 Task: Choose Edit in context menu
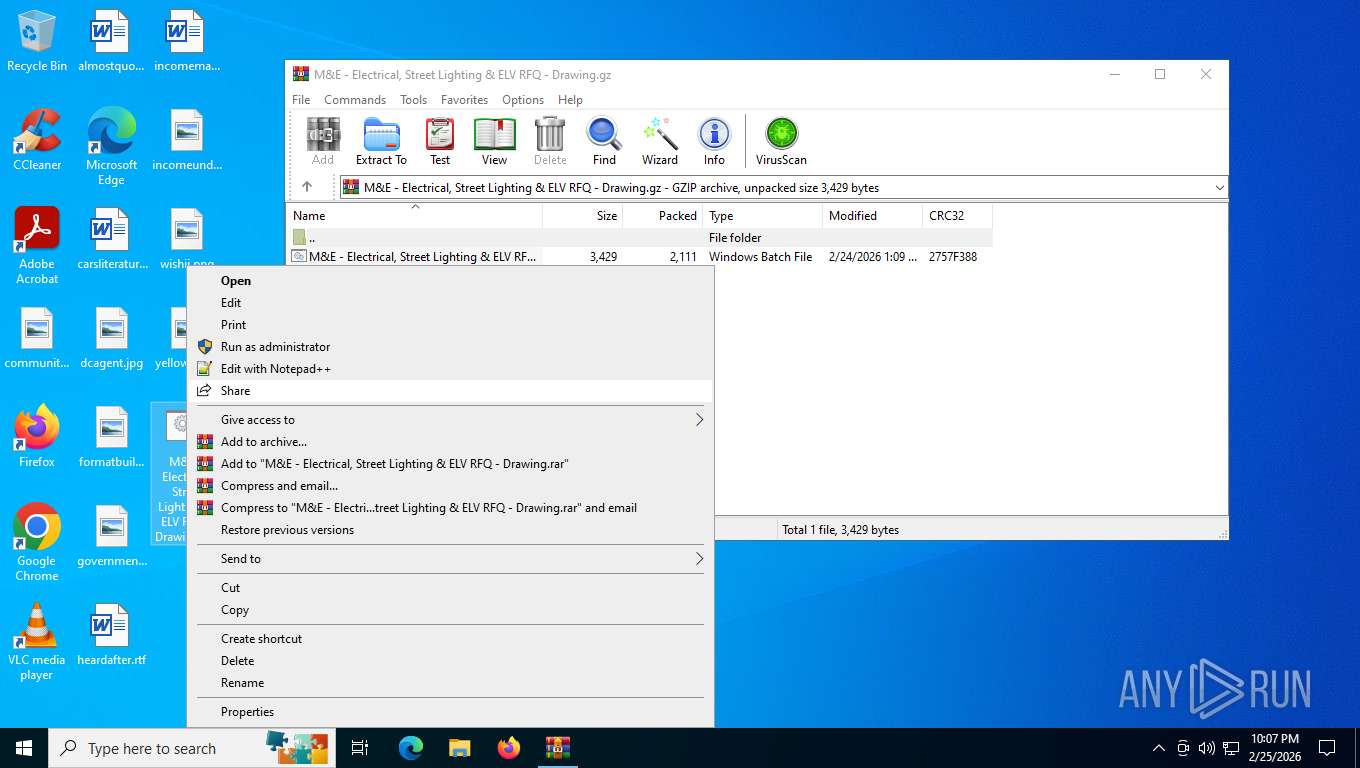coord(450,303)
